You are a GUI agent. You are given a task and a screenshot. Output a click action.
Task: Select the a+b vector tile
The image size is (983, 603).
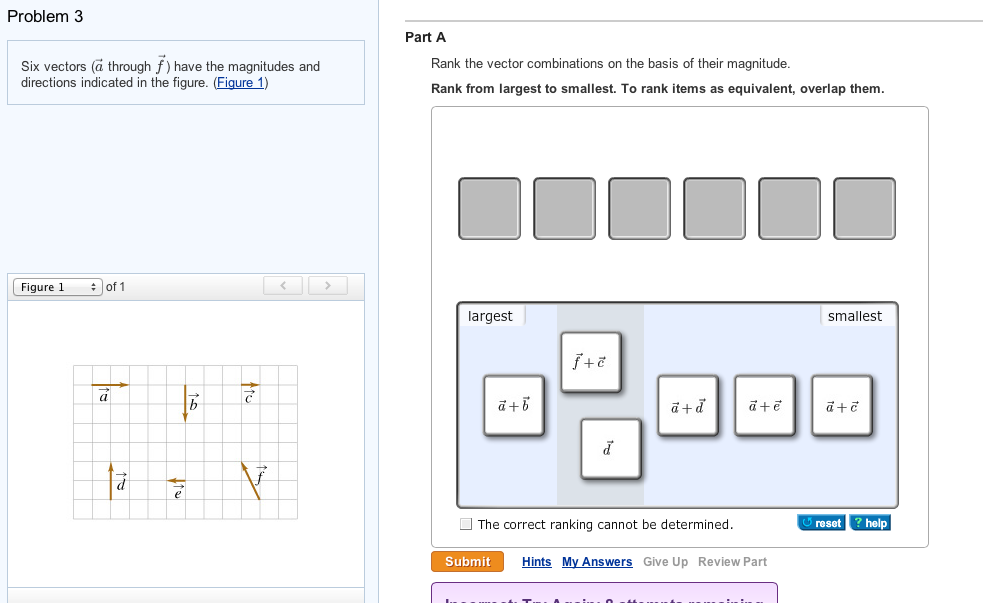(514, 406)
